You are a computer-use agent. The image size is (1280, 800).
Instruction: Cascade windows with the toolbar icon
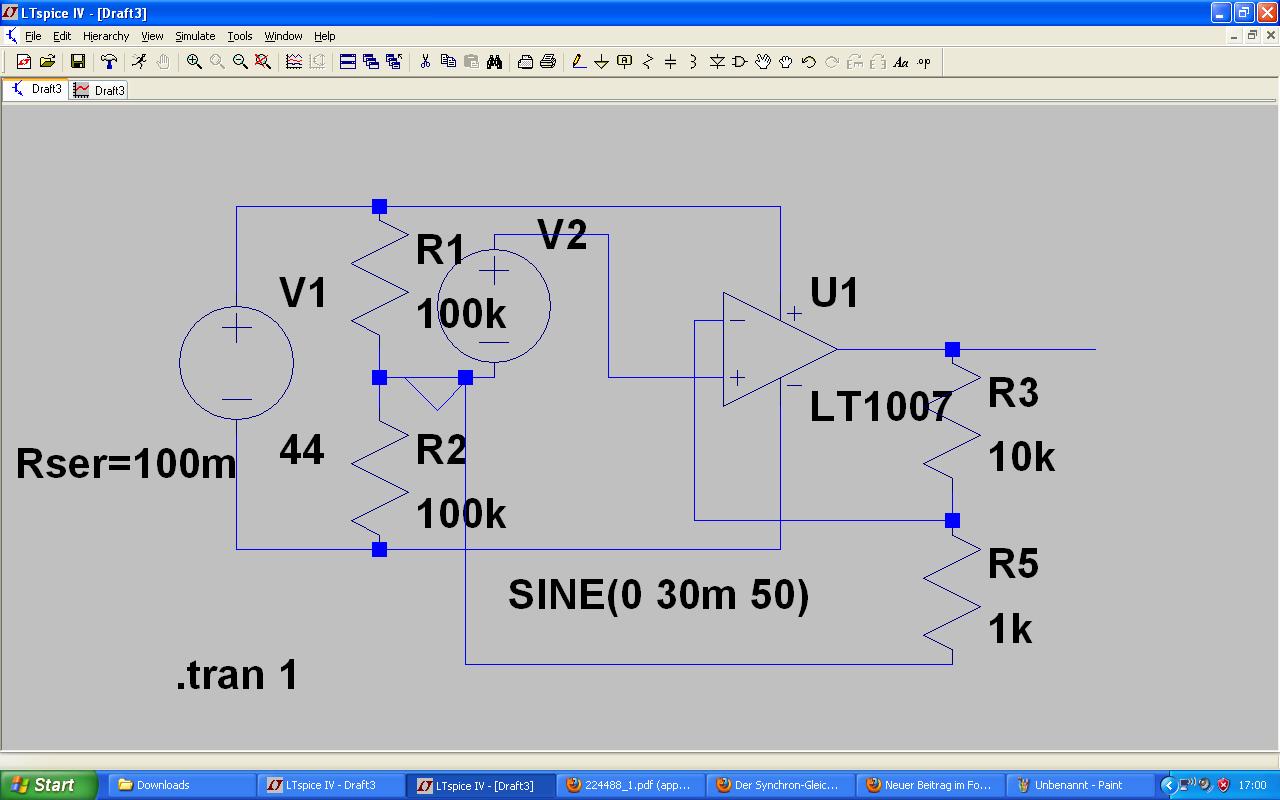(x=371, y=62)
